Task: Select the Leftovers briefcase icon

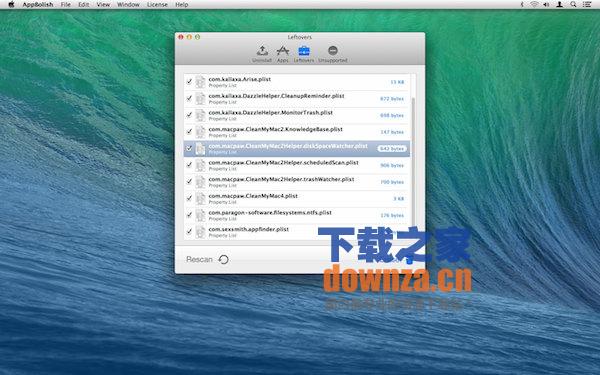Action: tap(304, 51)
